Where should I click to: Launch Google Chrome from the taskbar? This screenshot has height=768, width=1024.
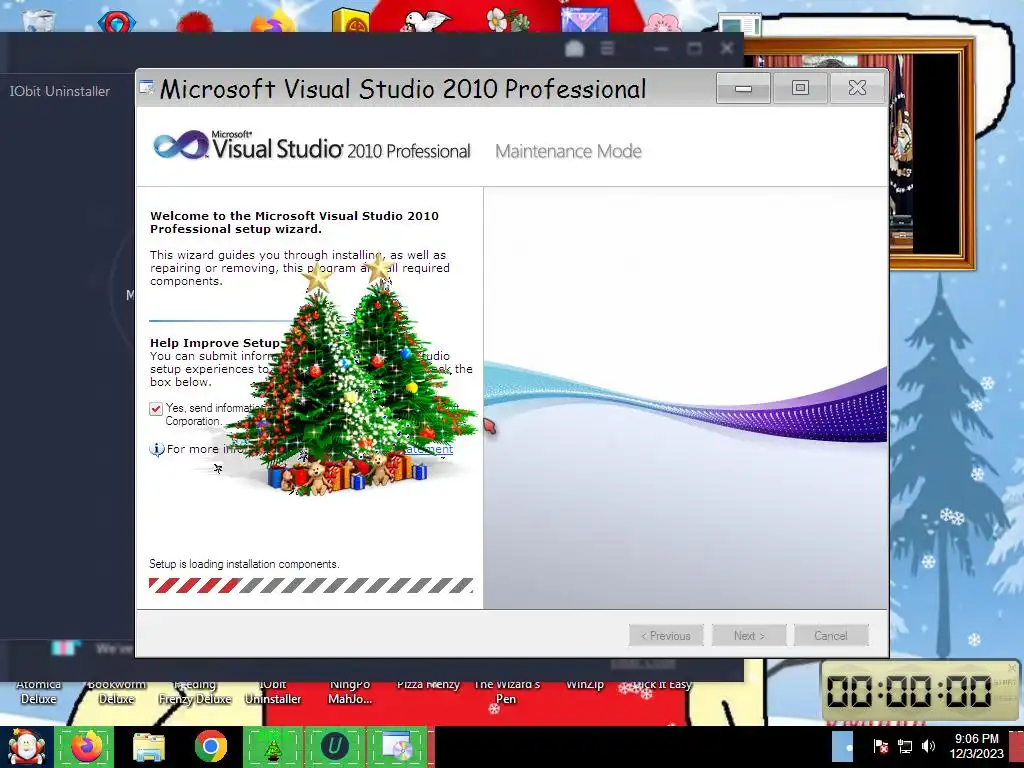(x=210, y=747)
